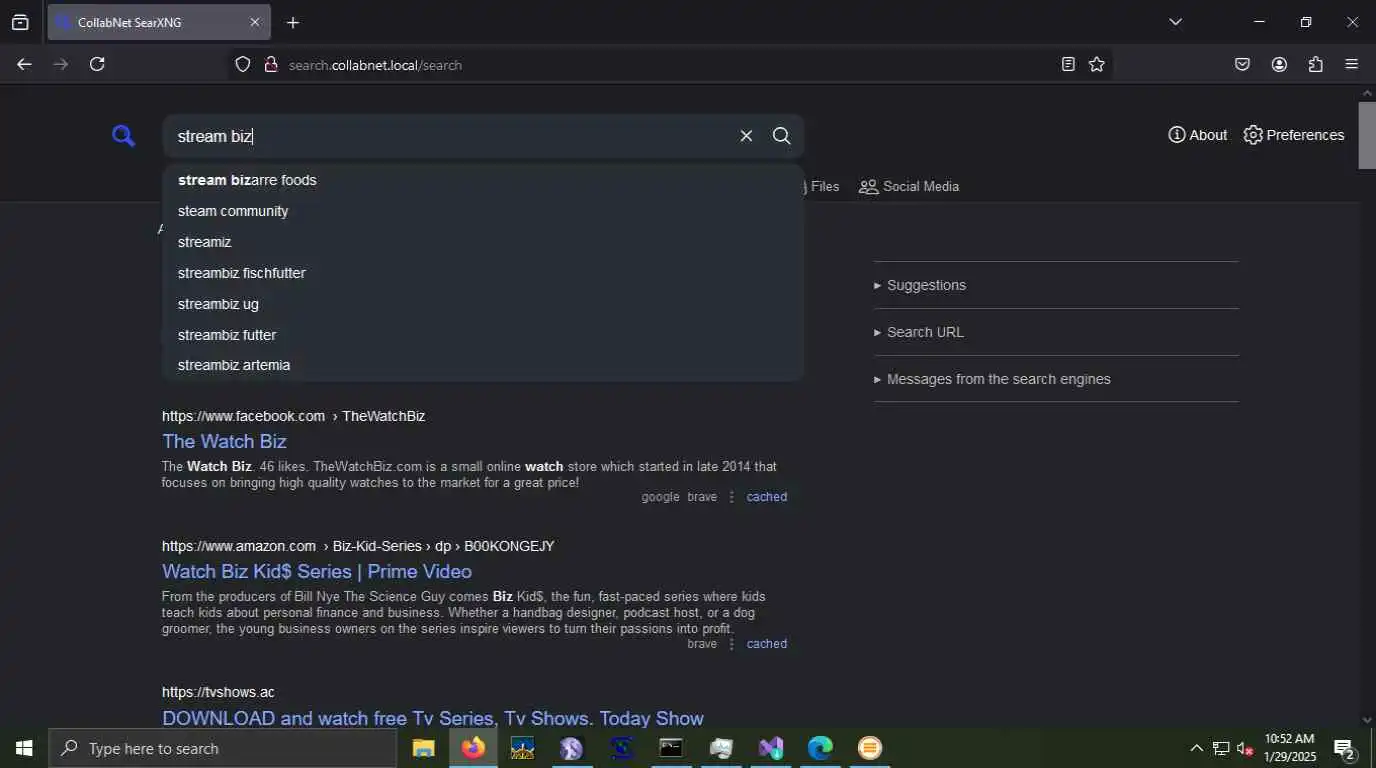Open File Explorer from the taskbar
This screenshot has width=1376, height=768.
424,748
